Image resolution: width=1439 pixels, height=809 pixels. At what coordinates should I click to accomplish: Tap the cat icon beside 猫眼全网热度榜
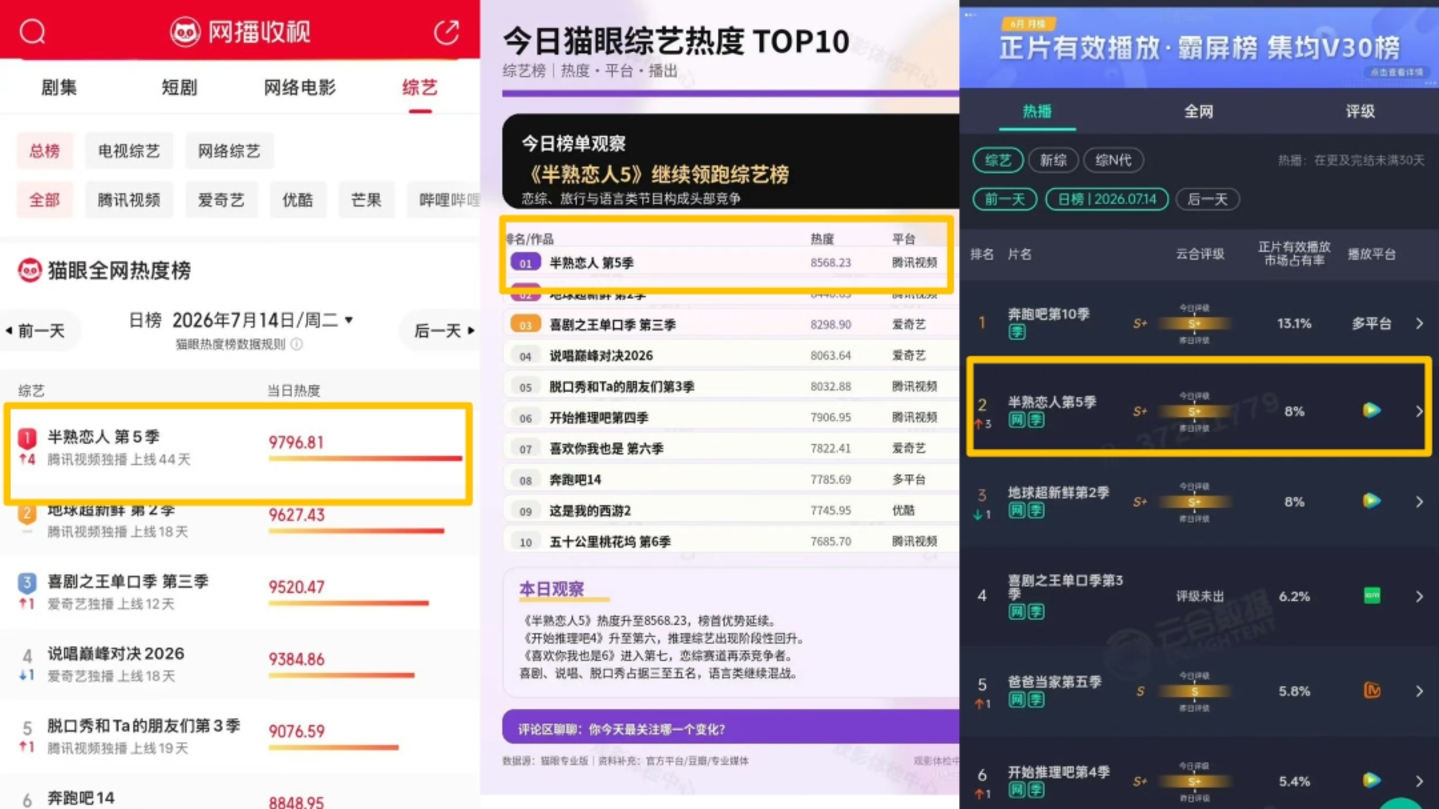coord(30,270)
